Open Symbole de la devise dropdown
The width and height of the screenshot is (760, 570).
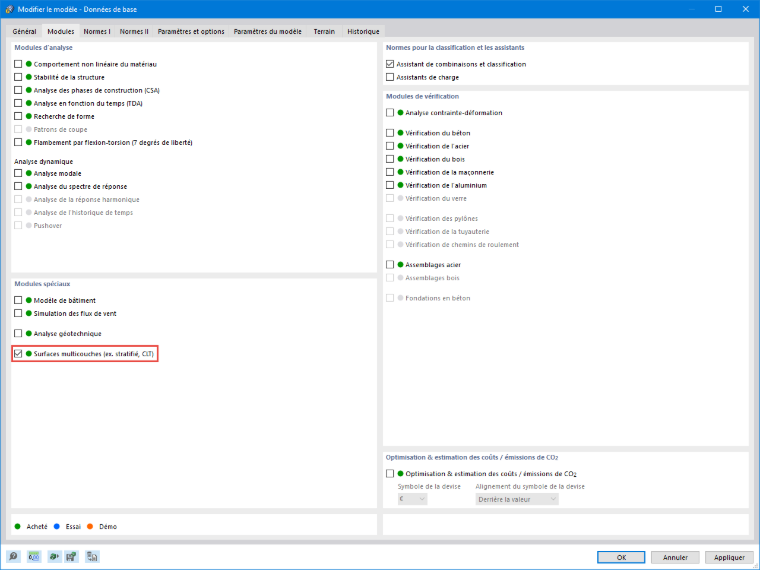click(x=412, y=499)
